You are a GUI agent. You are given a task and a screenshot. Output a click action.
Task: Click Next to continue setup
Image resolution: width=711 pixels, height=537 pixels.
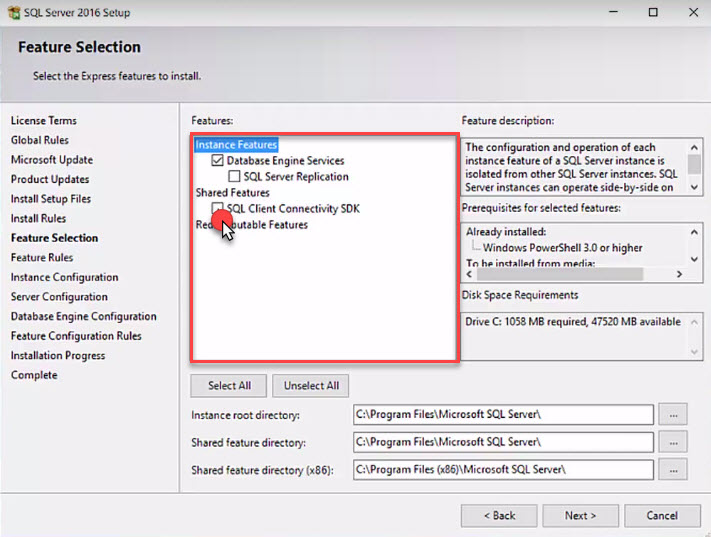click(580, 516)
